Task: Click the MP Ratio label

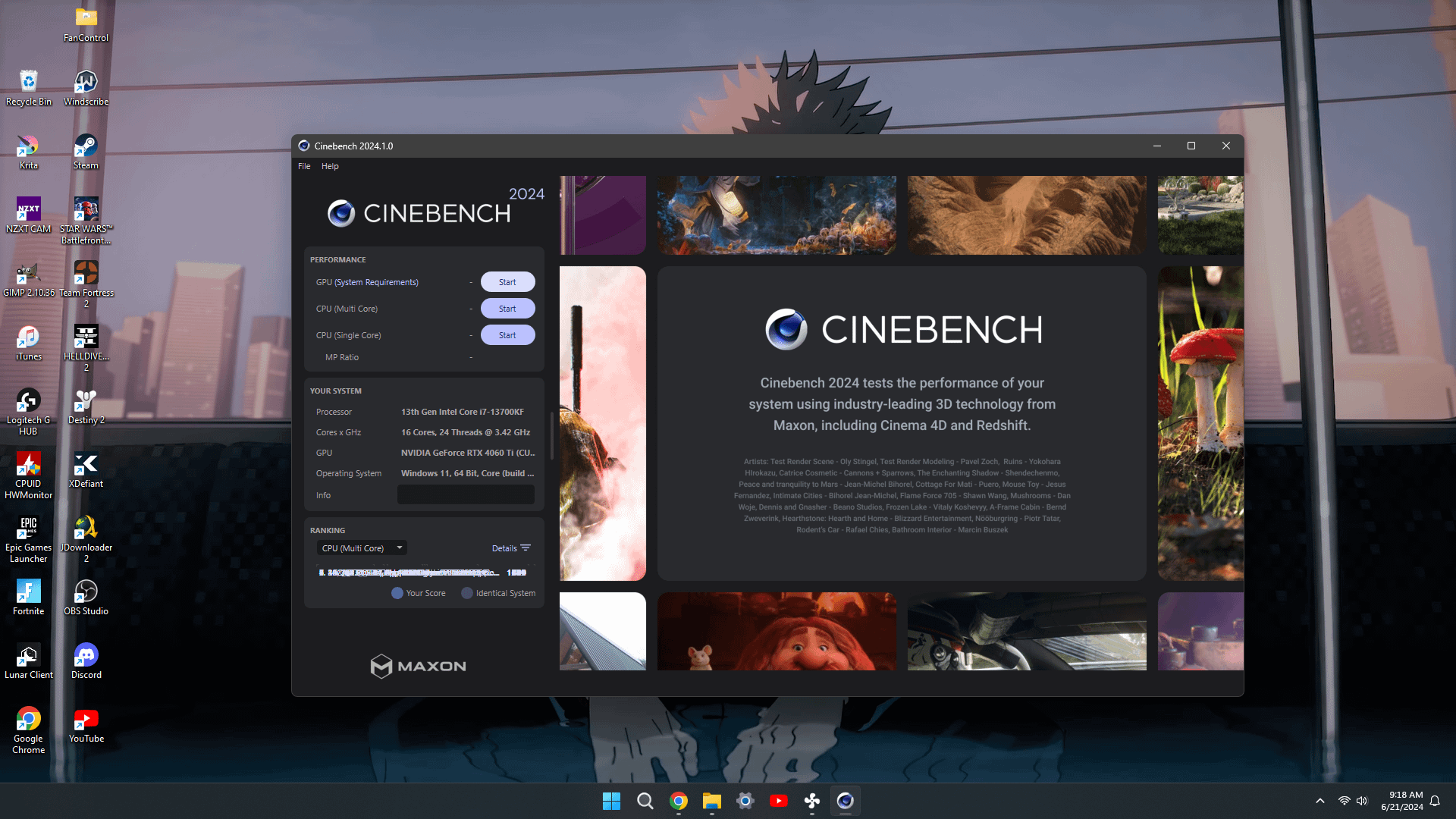Action: 342,357
